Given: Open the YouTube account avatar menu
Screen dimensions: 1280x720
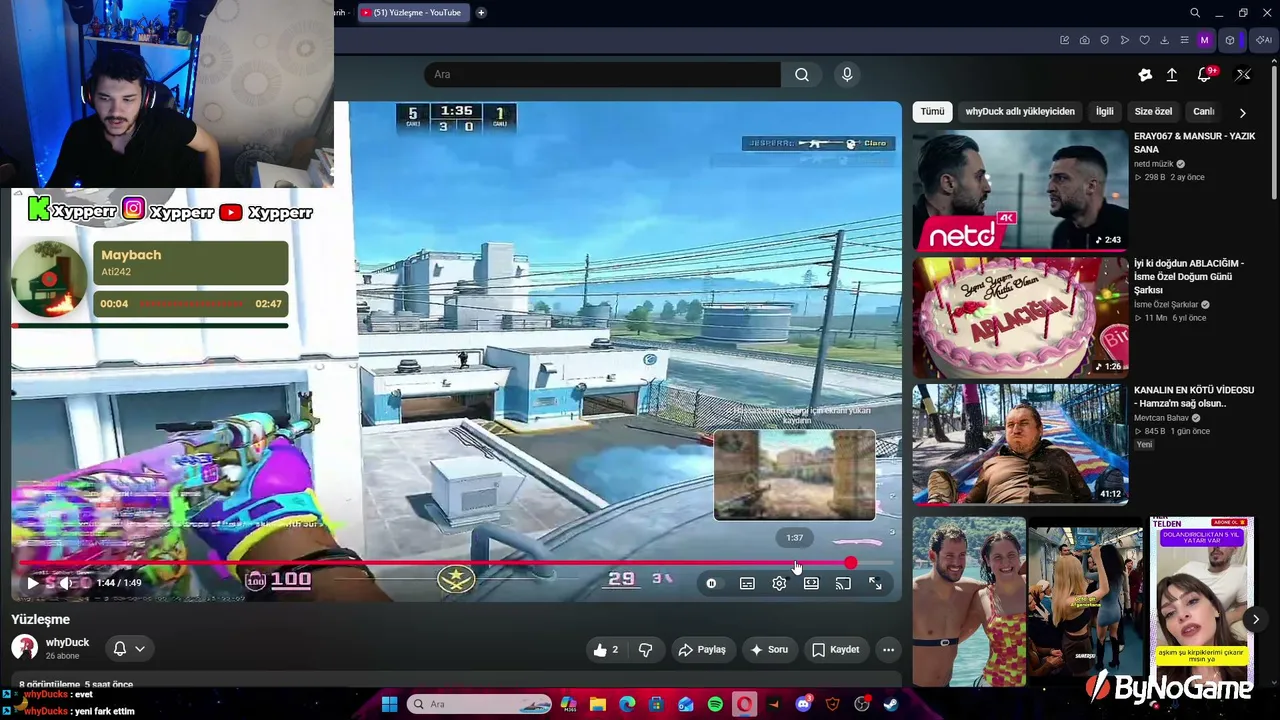Looking at the screenshot, I should tap(1243, 75).
